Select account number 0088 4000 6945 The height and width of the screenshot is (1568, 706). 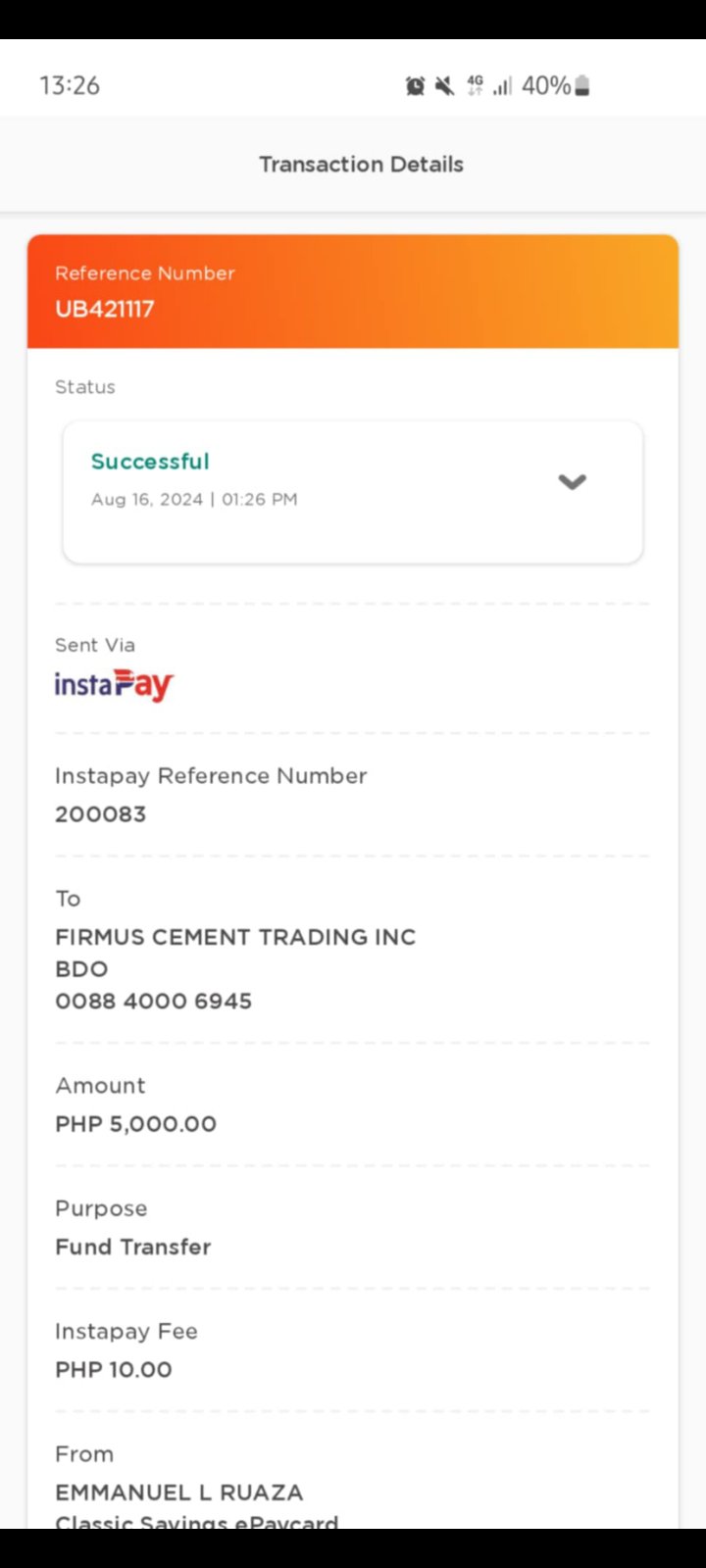154,1001
